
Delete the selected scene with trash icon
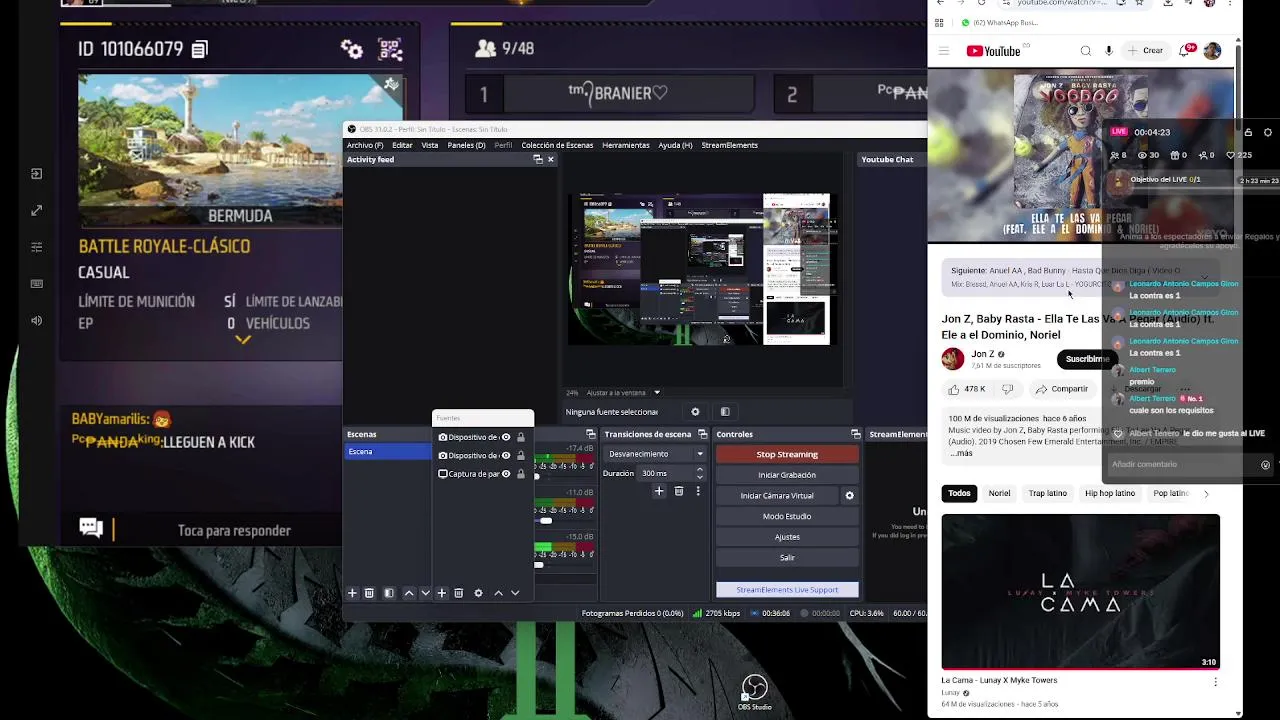point(369,593)
